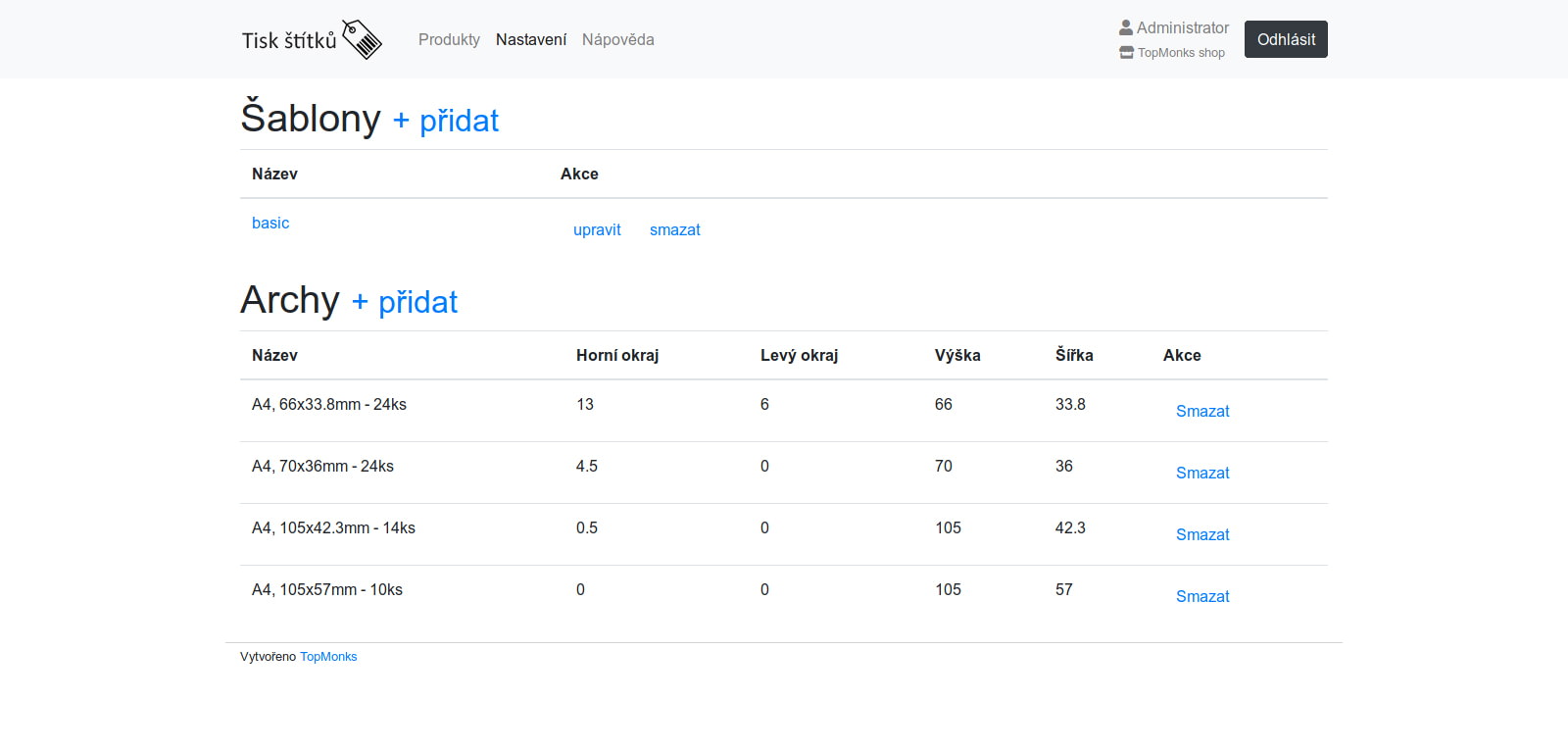The width and height of the screenshot is (1568, 751).
Task: Click the top margin value 13
Action: tap(585, 404)
